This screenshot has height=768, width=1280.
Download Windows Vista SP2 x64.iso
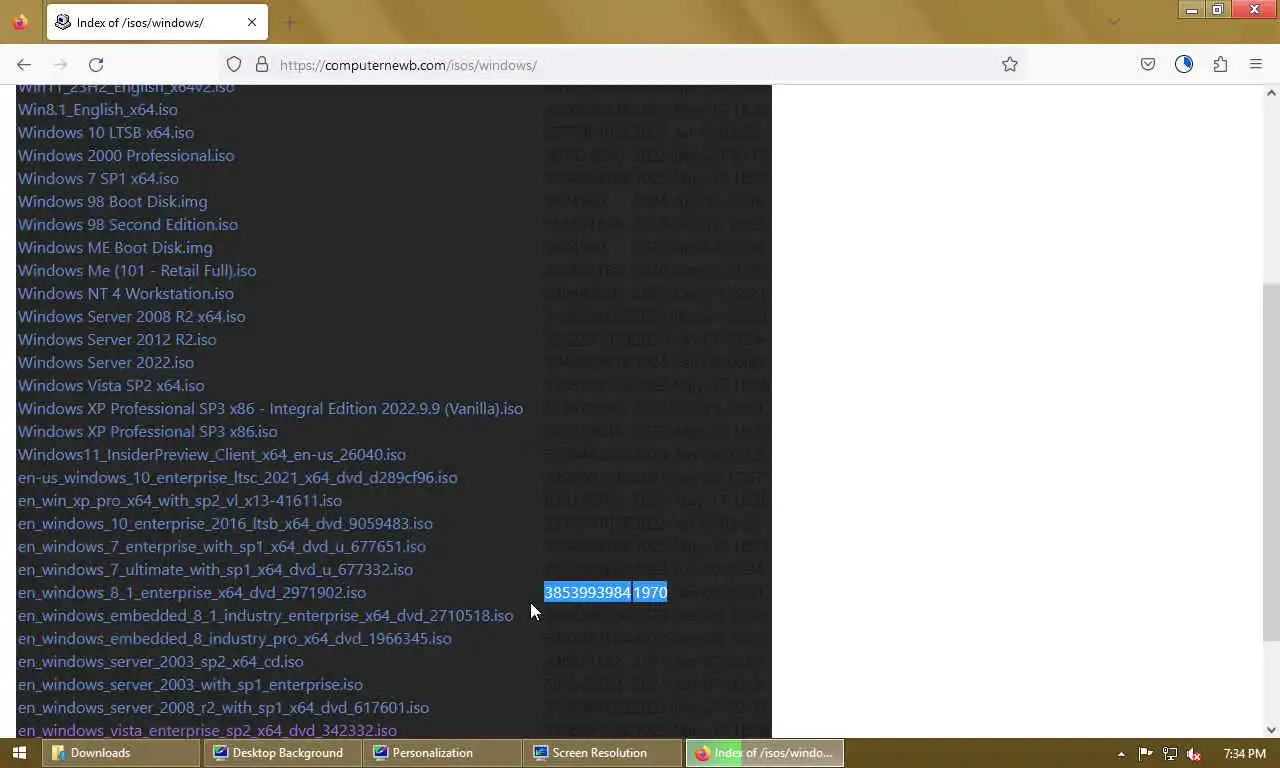pos(111,385)
